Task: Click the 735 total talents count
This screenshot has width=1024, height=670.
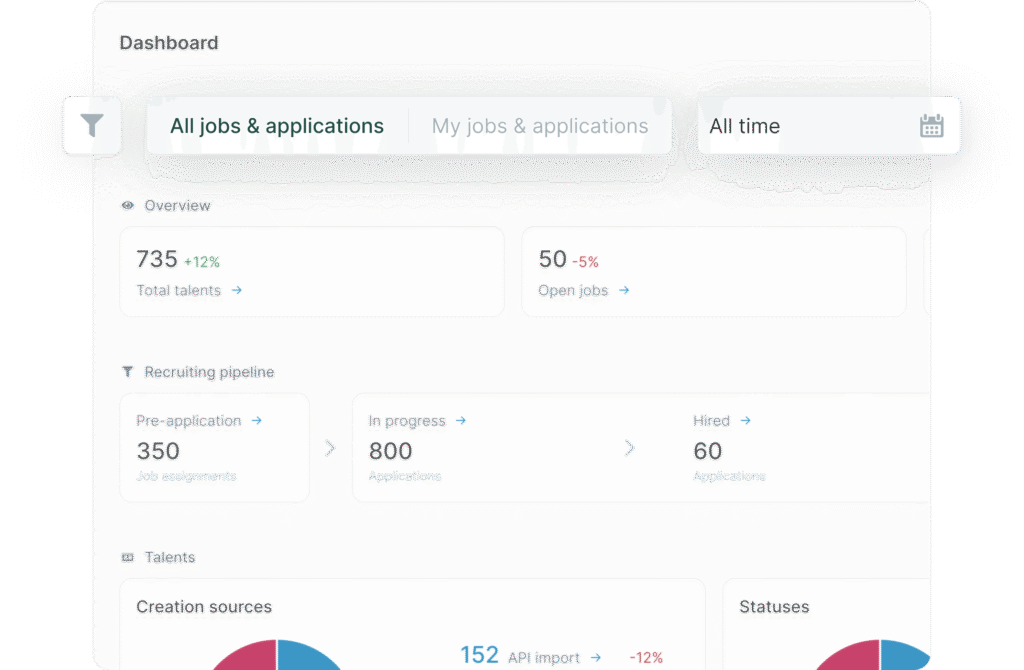Action: pos(157,259)
